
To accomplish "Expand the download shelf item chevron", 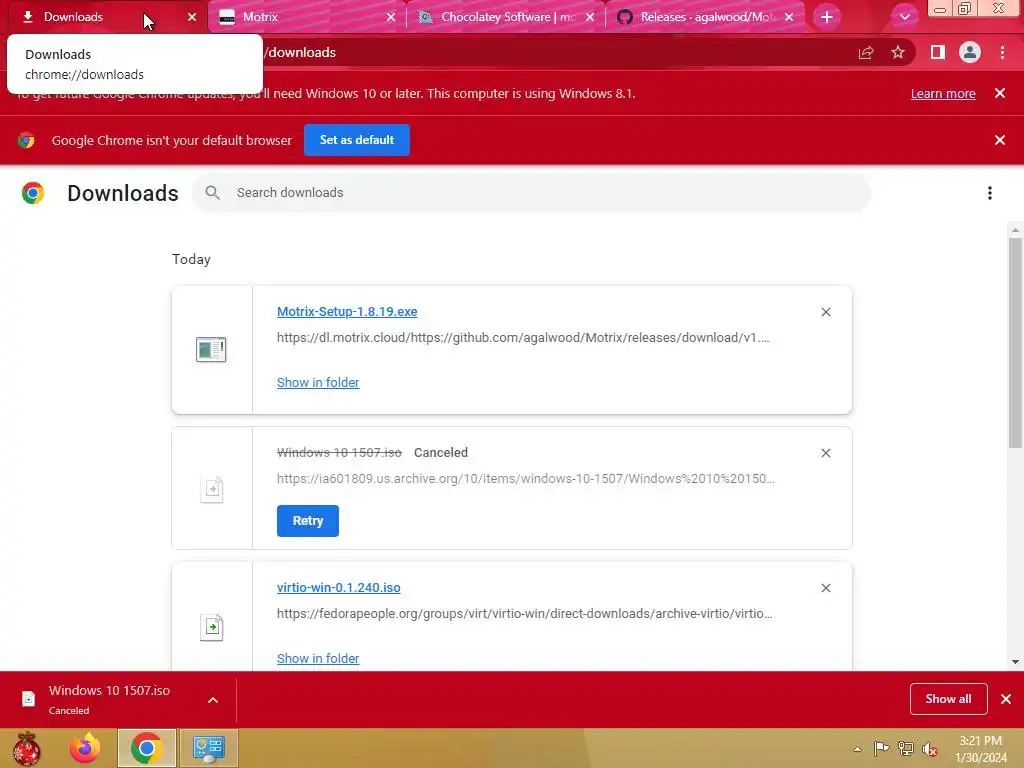I will pos(213,700).
